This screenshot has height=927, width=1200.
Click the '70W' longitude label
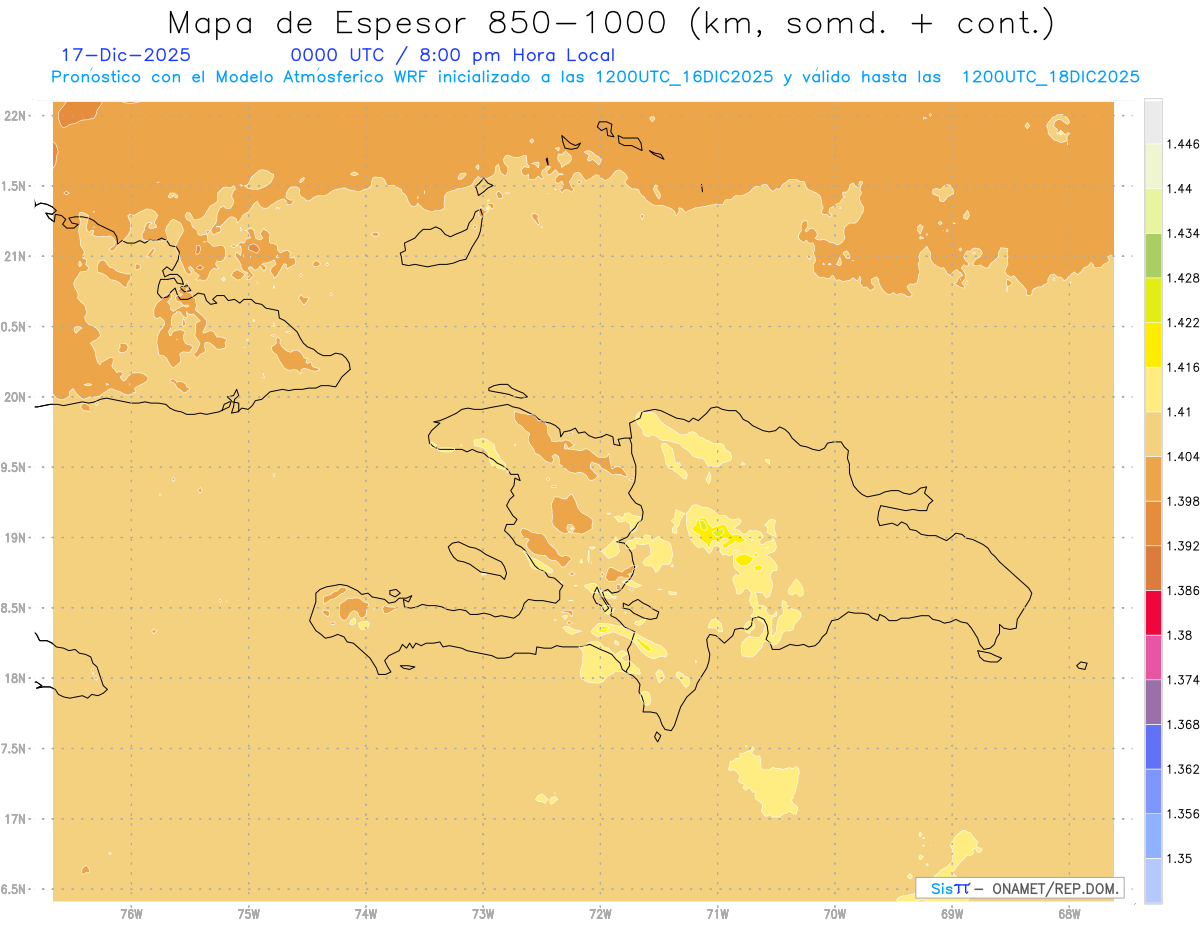pos(835,914)
